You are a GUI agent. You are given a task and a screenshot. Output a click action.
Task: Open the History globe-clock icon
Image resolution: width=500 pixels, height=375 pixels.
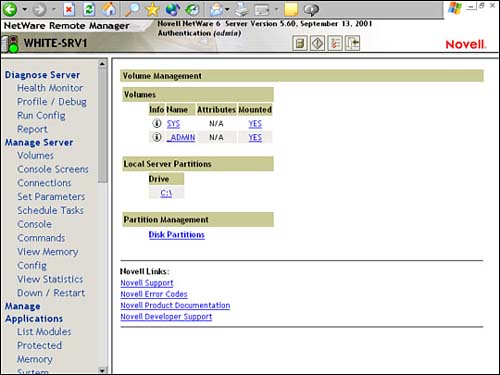(x=192, y=9)
